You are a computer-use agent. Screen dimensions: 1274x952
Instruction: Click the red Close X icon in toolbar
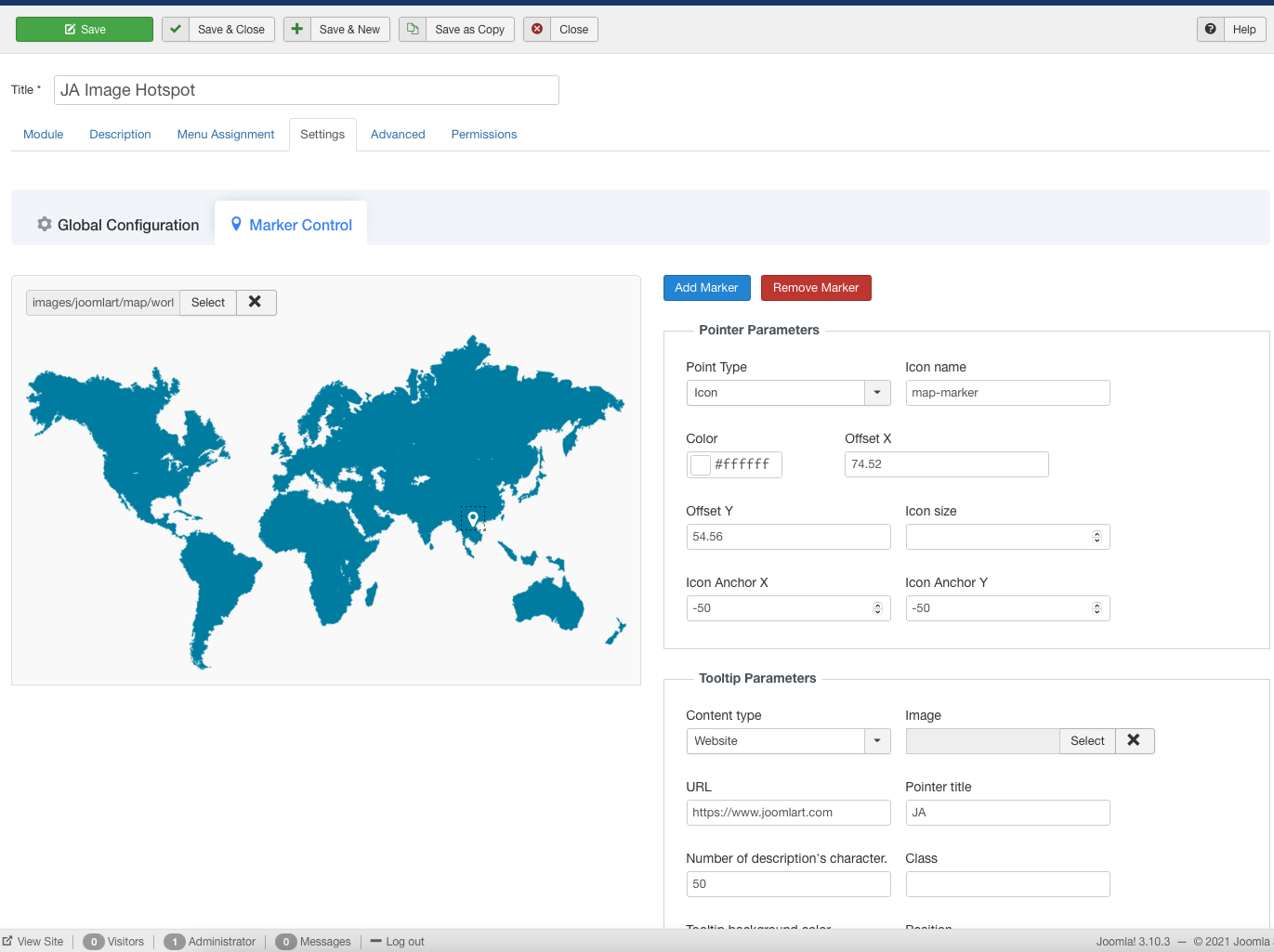(x=537, y=30)
